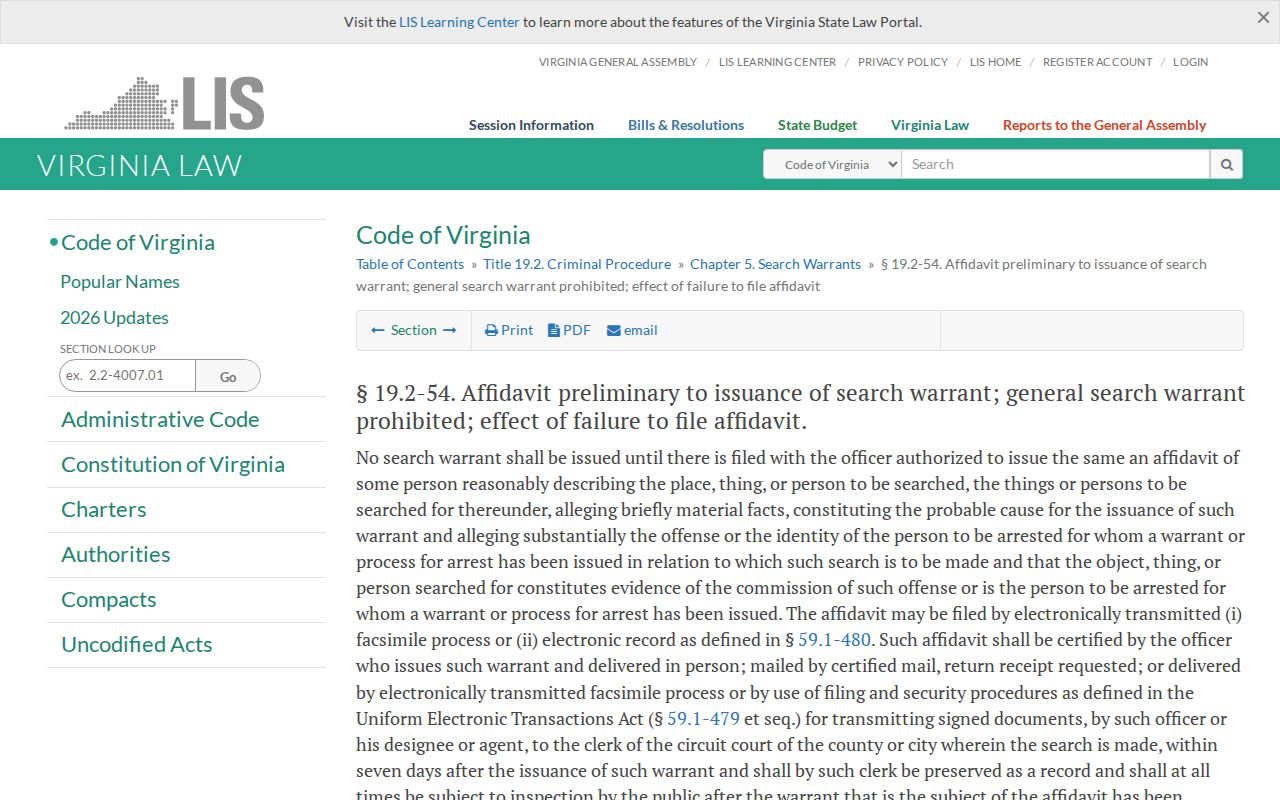Open the State Budget menu
The image size is (1280, 800).
[x=817, y=125]
